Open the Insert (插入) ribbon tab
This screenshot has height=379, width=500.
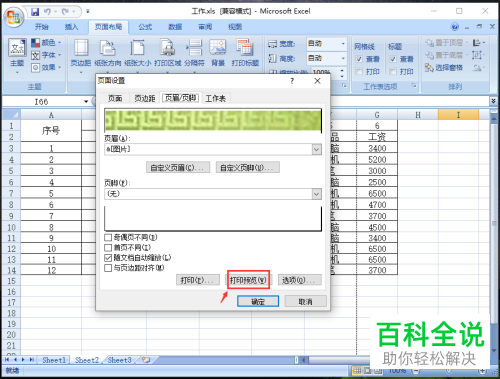71,27
